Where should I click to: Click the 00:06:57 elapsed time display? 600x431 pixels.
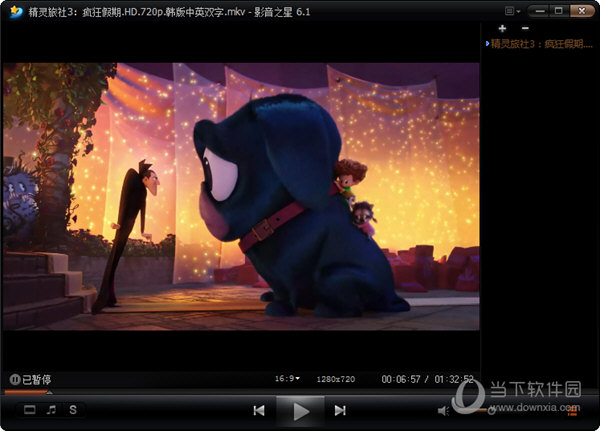pos(401,379)
